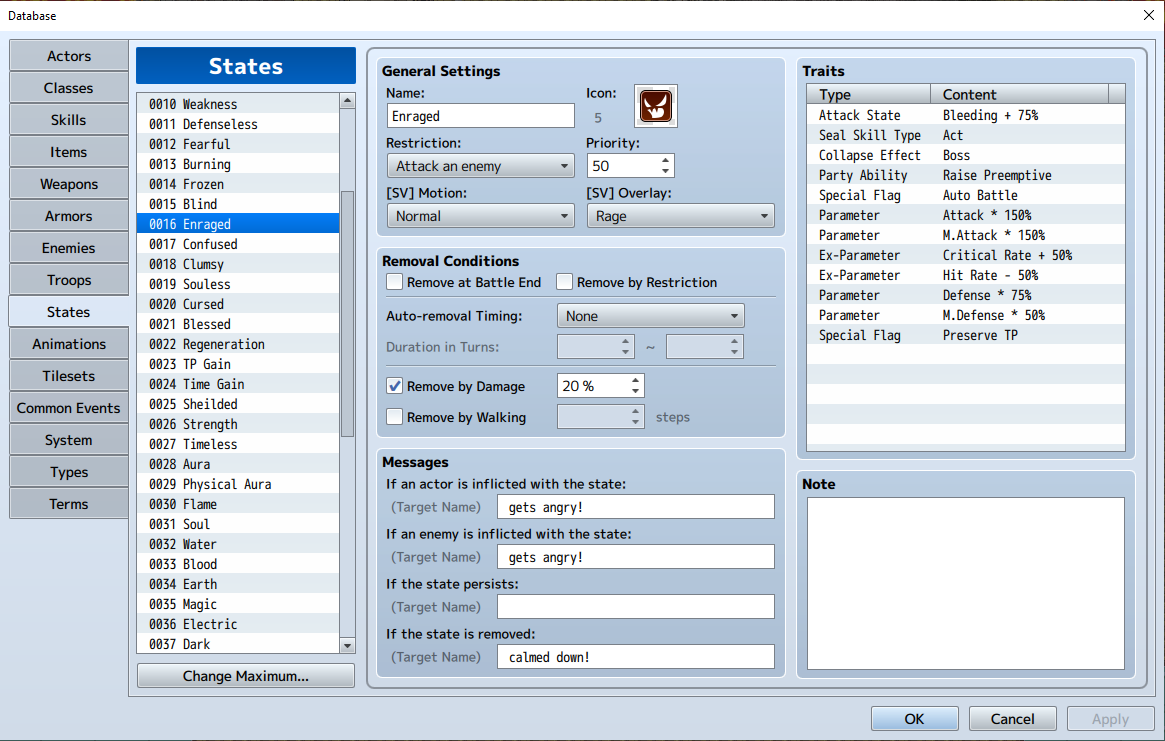Image resolution: width=1165 pixels, height=741 pixels.
Task: Switch to the Animations tab
Action: pyautogui.click(x=68, y=343)
